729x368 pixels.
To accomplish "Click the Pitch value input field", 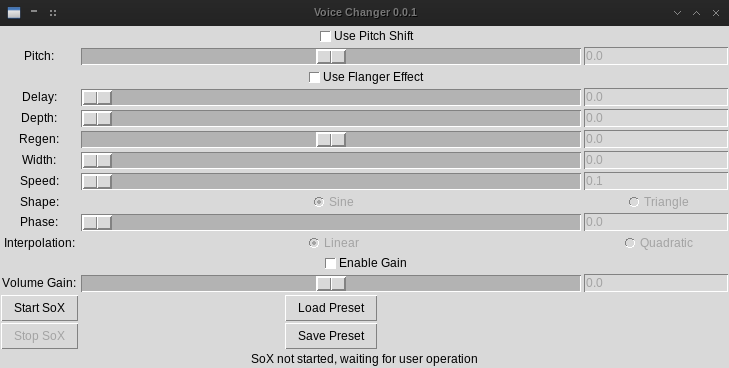I will tap(656, 56).
